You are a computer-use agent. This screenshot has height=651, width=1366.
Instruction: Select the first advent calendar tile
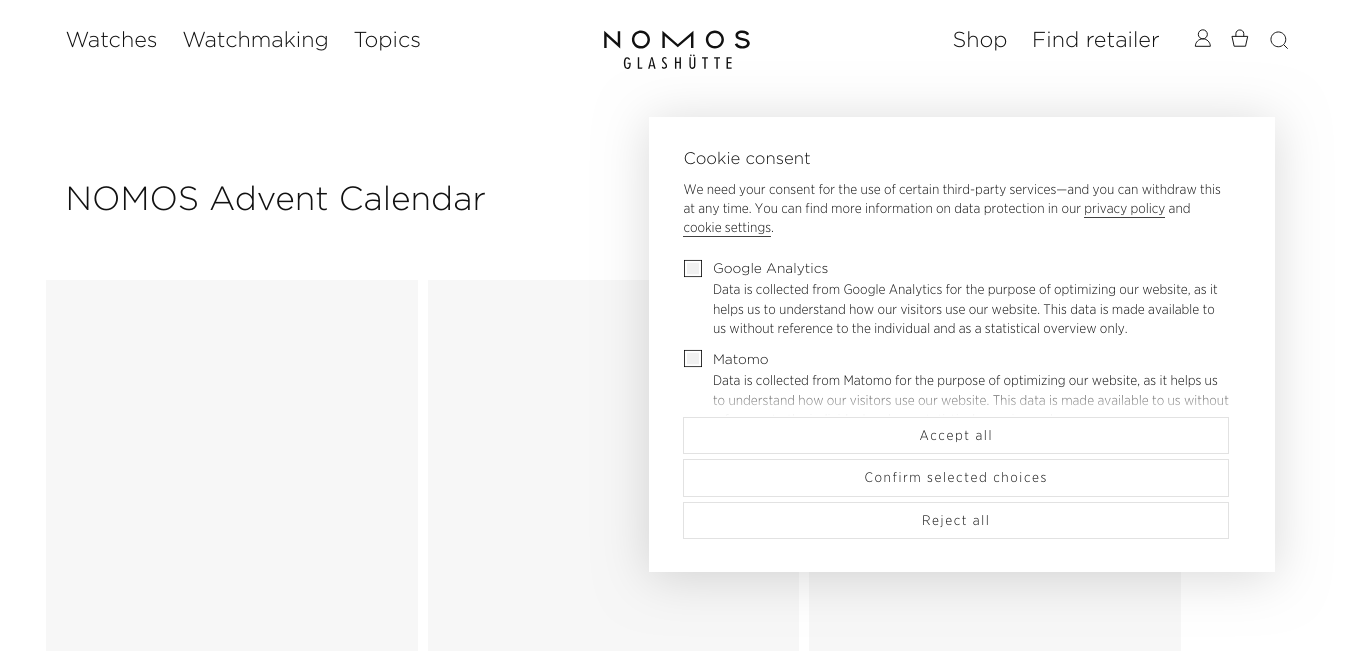(232, 465)
